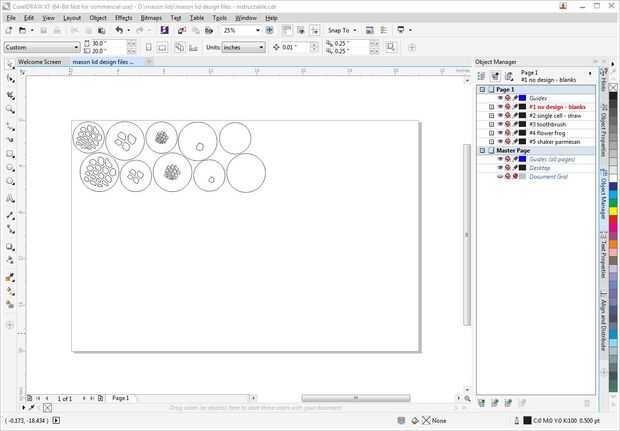The height and width of the screenshot is (431, 620).
Task: Click the Show Object Properties icon in Object Manager
Action: click(x=481, y=76)
